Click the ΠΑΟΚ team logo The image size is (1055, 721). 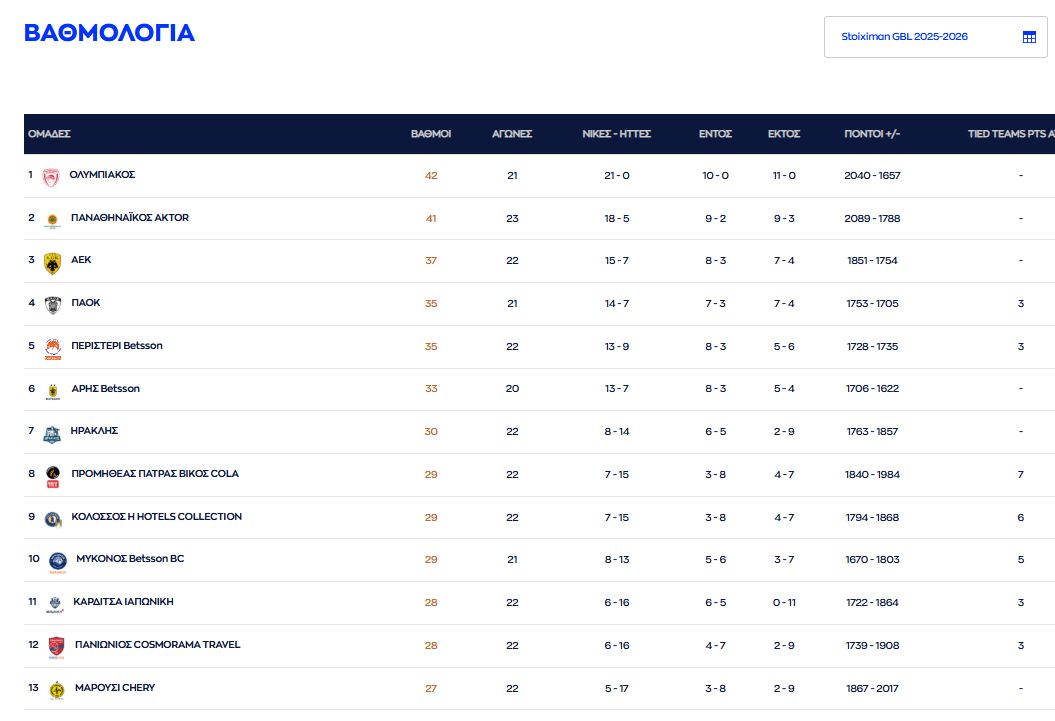click(52, 305)
